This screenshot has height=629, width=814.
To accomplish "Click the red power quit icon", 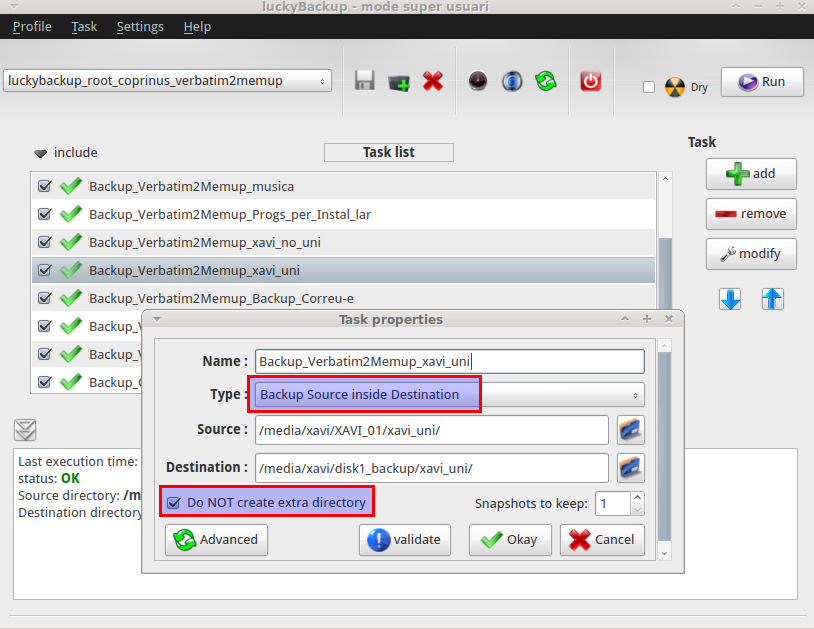I will [x=591, y=81].
